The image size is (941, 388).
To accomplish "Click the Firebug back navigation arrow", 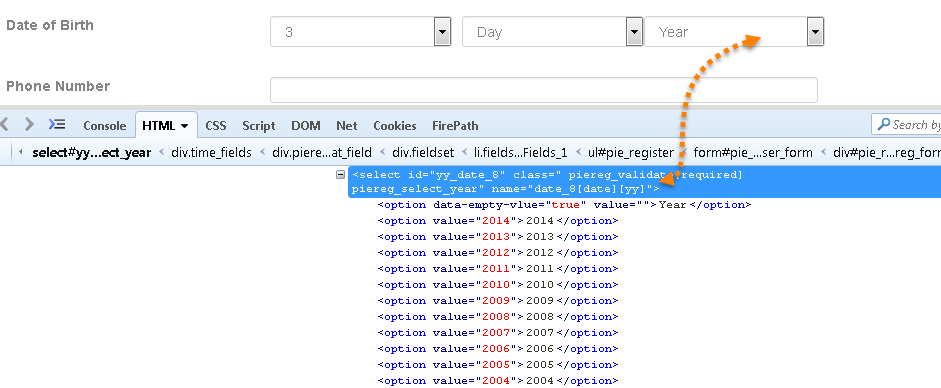I will pos(5,125).
